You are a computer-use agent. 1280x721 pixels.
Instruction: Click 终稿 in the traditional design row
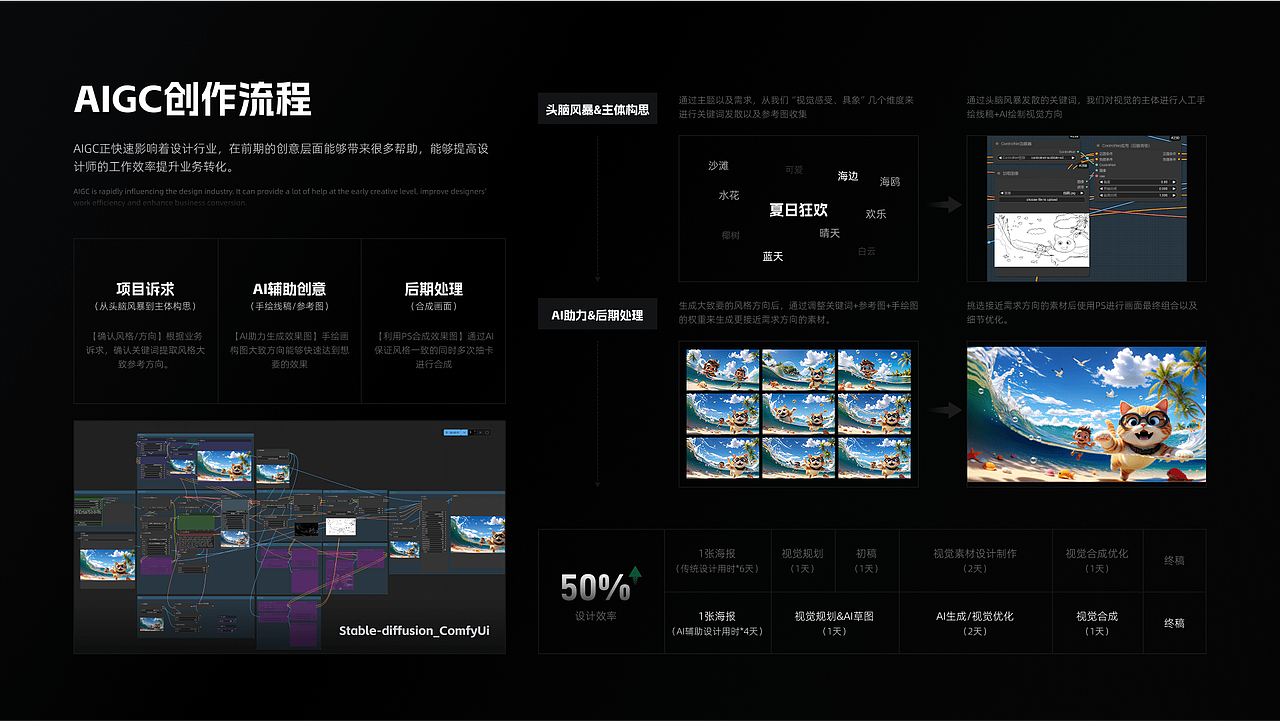click(1174, 561)
